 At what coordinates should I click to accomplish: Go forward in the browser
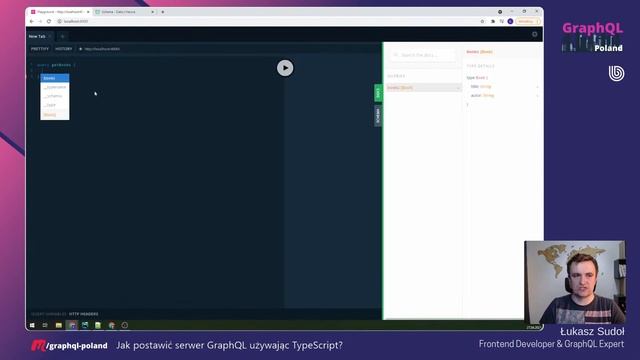point(40,21)
